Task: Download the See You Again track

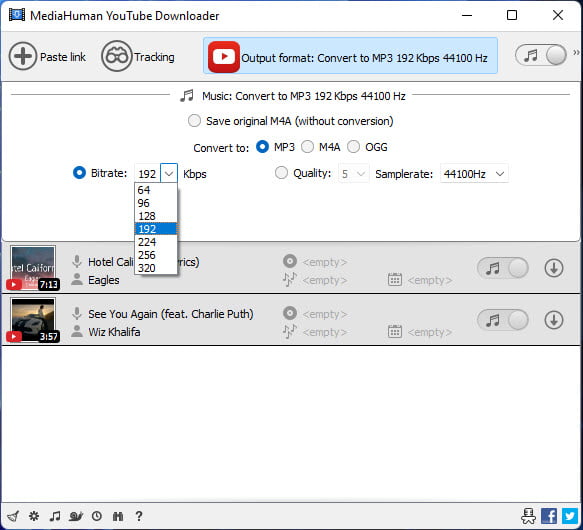Action: tap(554, 320)
